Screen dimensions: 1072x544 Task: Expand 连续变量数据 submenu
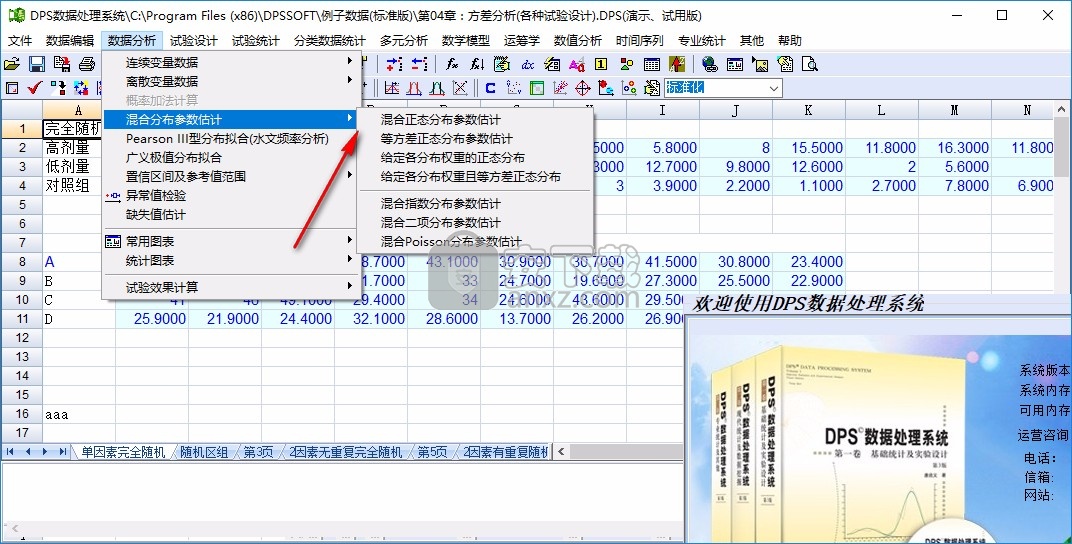(x=232, y=62)
